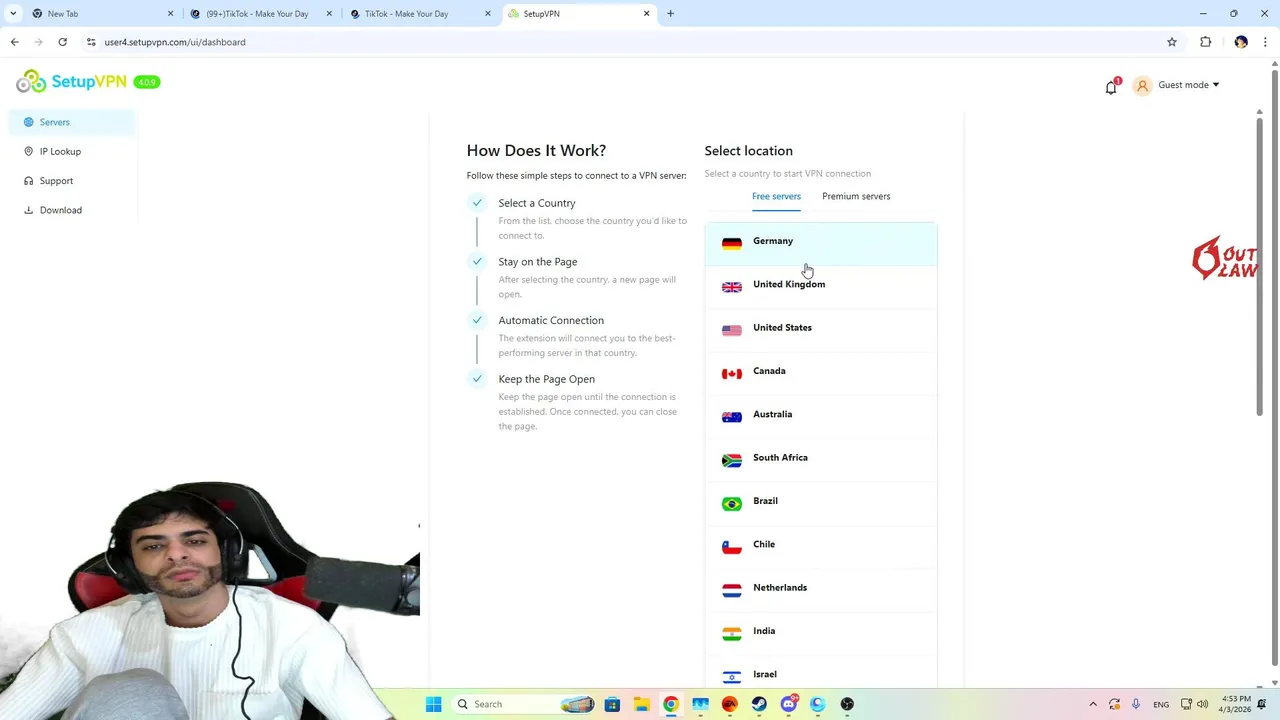1280x720 pixels.
Task: Open the volume tray control
Action: [1202, 705]
